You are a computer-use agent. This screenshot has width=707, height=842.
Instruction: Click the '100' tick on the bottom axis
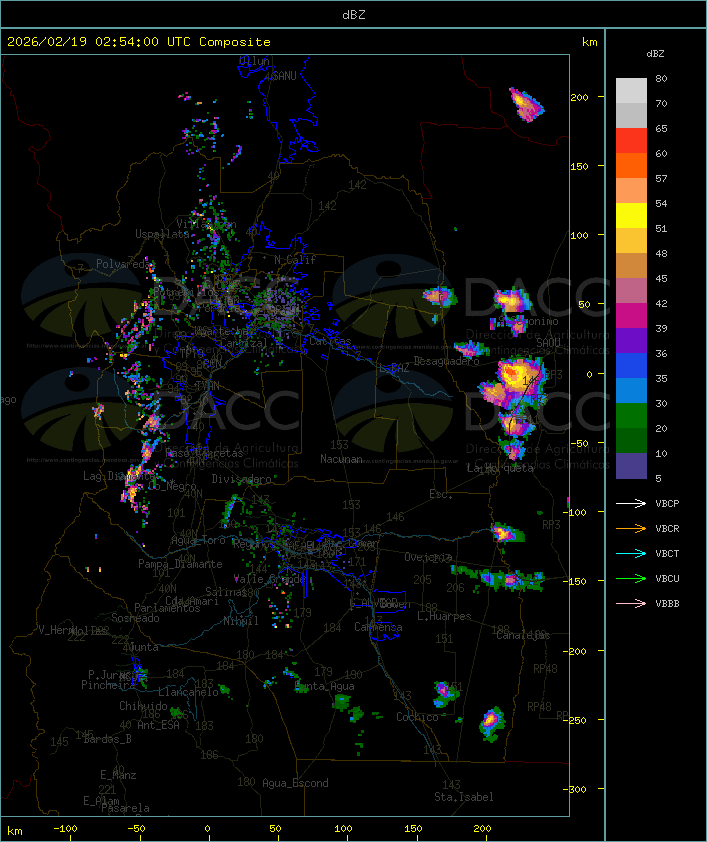click(x=342, y=829)
